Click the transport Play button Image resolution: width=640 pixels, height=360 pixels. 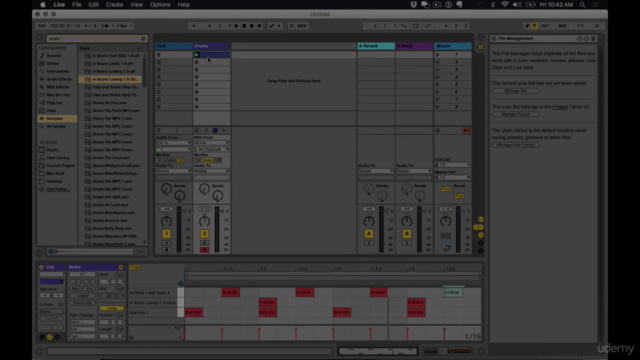pos(236,26)
